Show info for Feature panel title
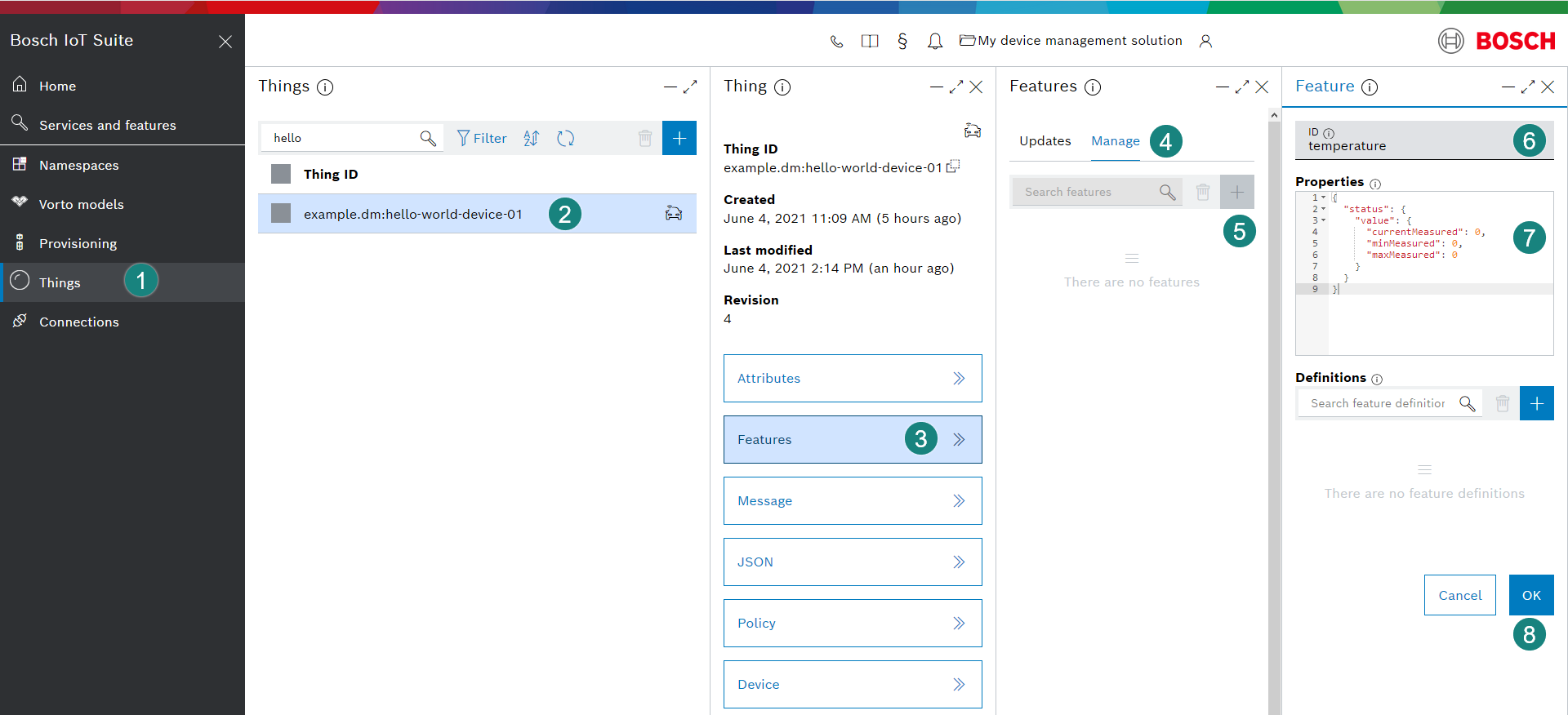This screenshot has height=715, width=1568. coord(1370,87)
